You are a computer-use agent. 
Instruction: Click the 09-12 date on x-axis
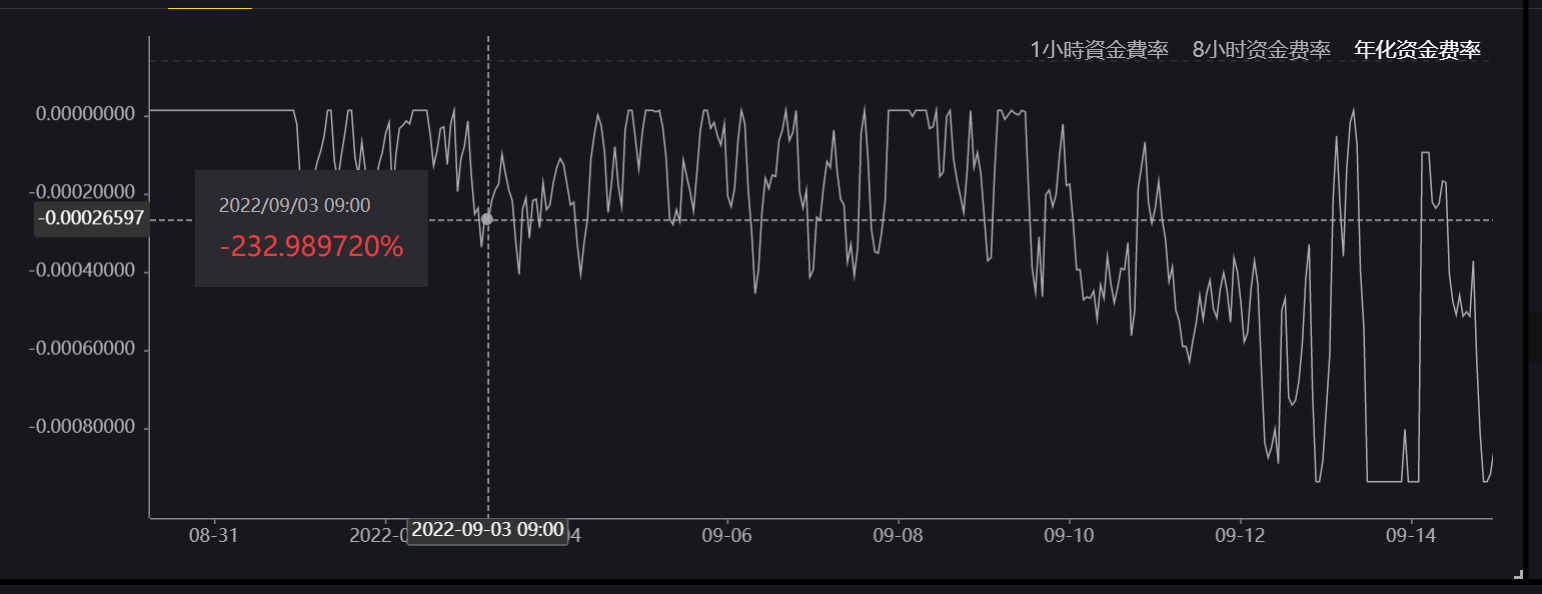pos(1240,535)
